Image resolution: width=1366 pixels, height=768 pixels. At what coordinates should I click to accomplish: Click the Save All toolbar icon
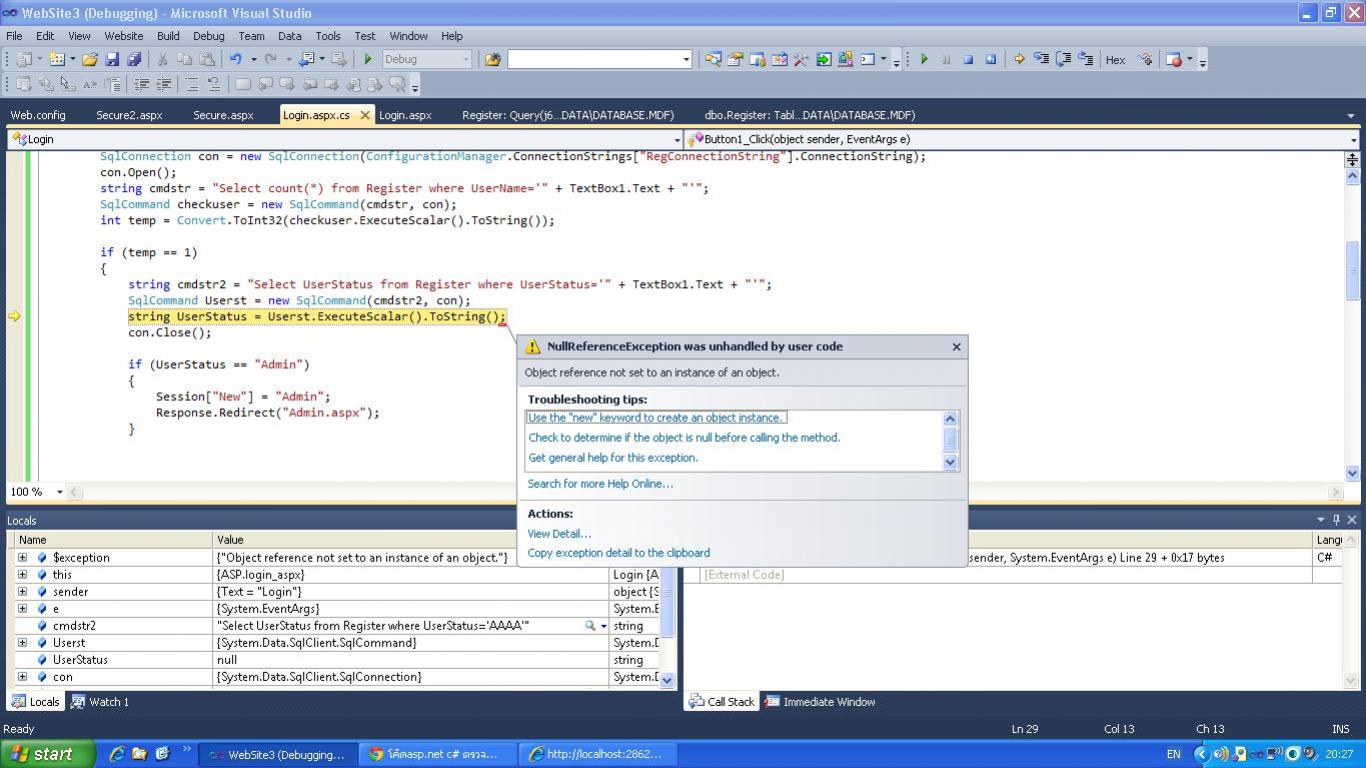click(134, 60)
